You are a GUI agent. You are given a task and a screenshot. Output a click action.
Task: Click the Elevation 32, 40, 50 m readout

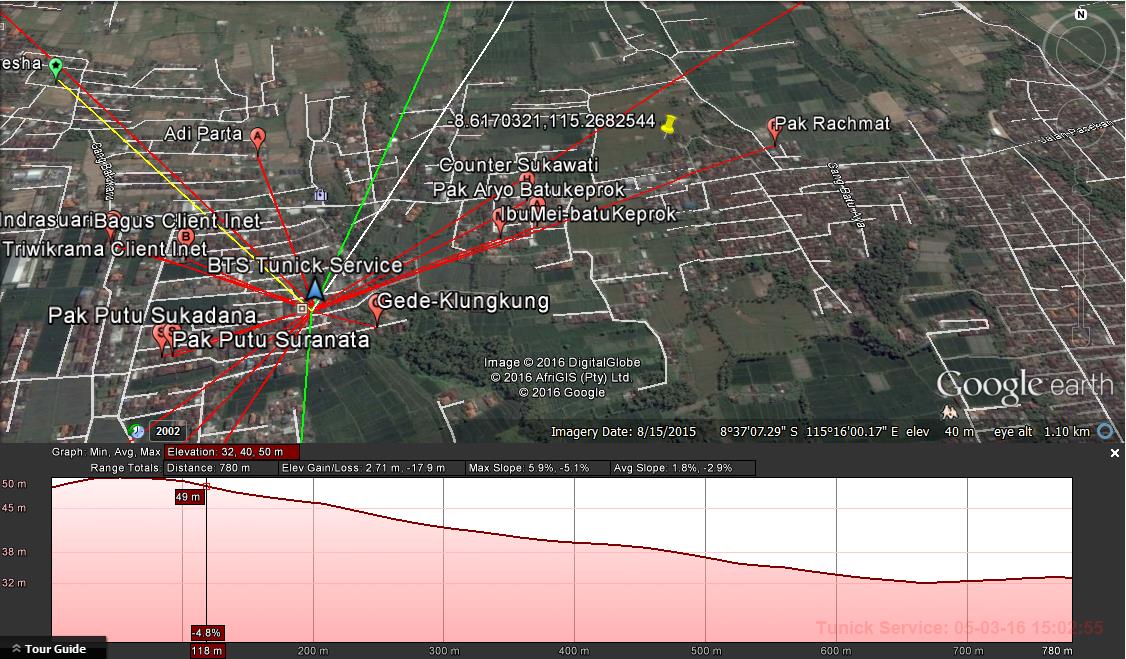click(232, 452)
